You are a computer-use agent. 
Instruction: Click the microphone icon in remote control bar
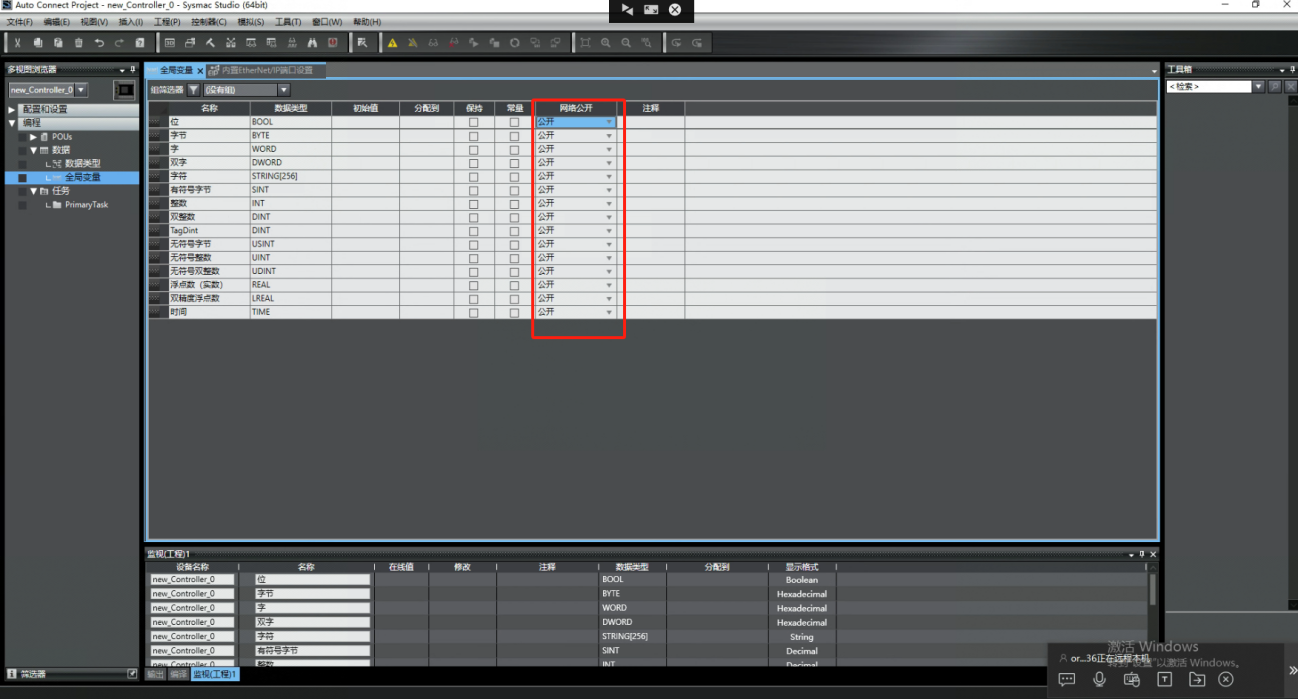(1100, 680)
